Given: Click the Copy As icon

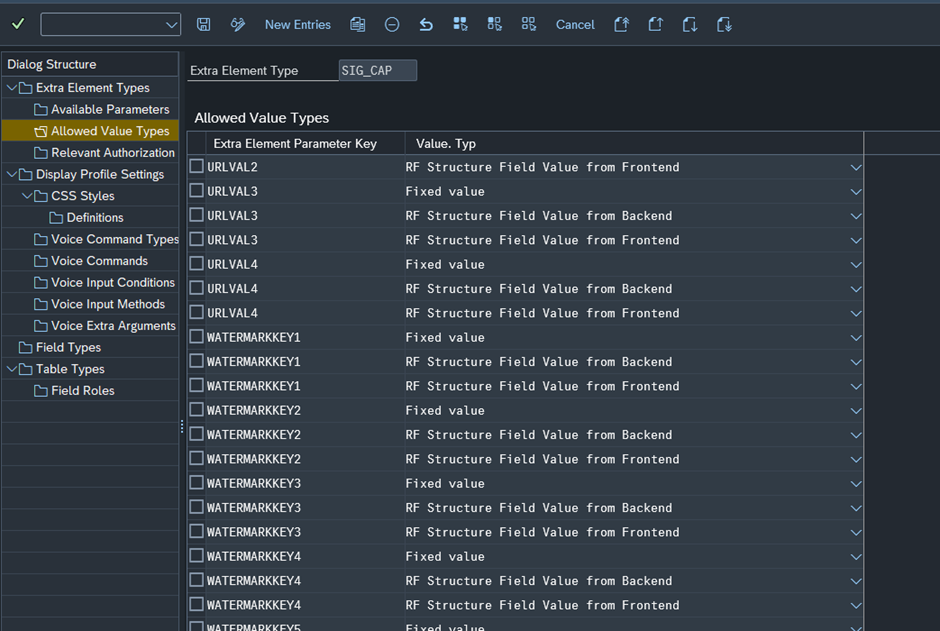Looking at the screenshot, I should pos(358,24).
